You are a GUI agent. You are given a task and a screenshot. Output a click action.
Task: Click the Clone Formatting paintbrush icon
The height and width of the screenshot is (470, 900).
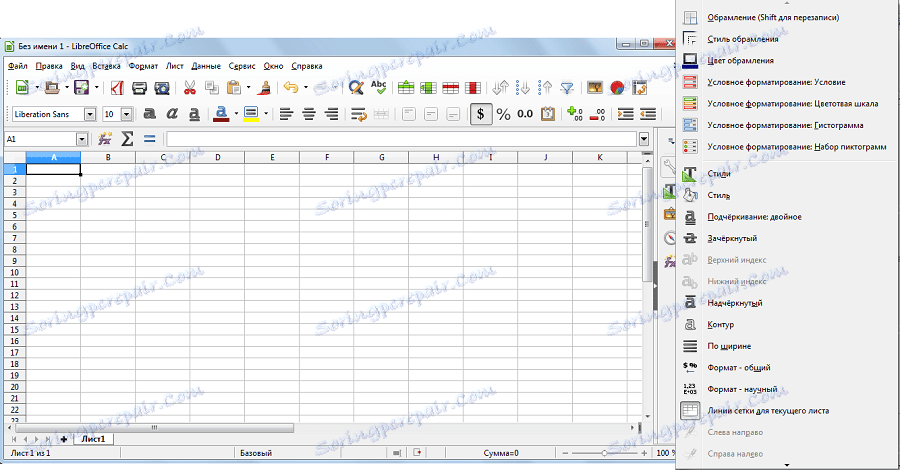[x=264, y=88]
